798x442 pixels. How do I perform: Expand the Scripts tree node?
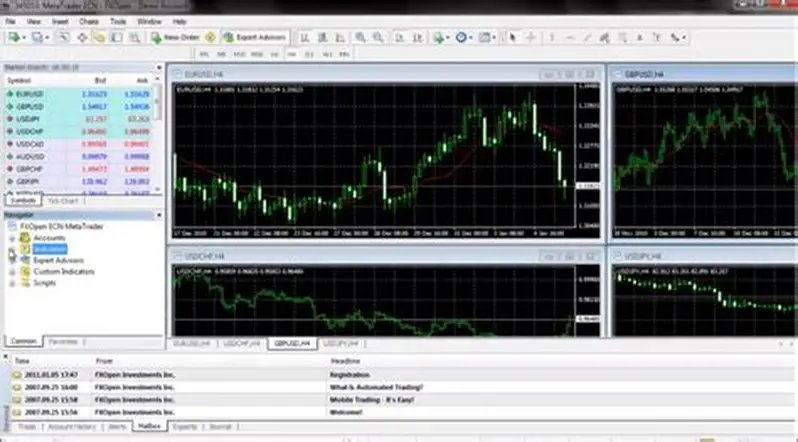point(12,283)
